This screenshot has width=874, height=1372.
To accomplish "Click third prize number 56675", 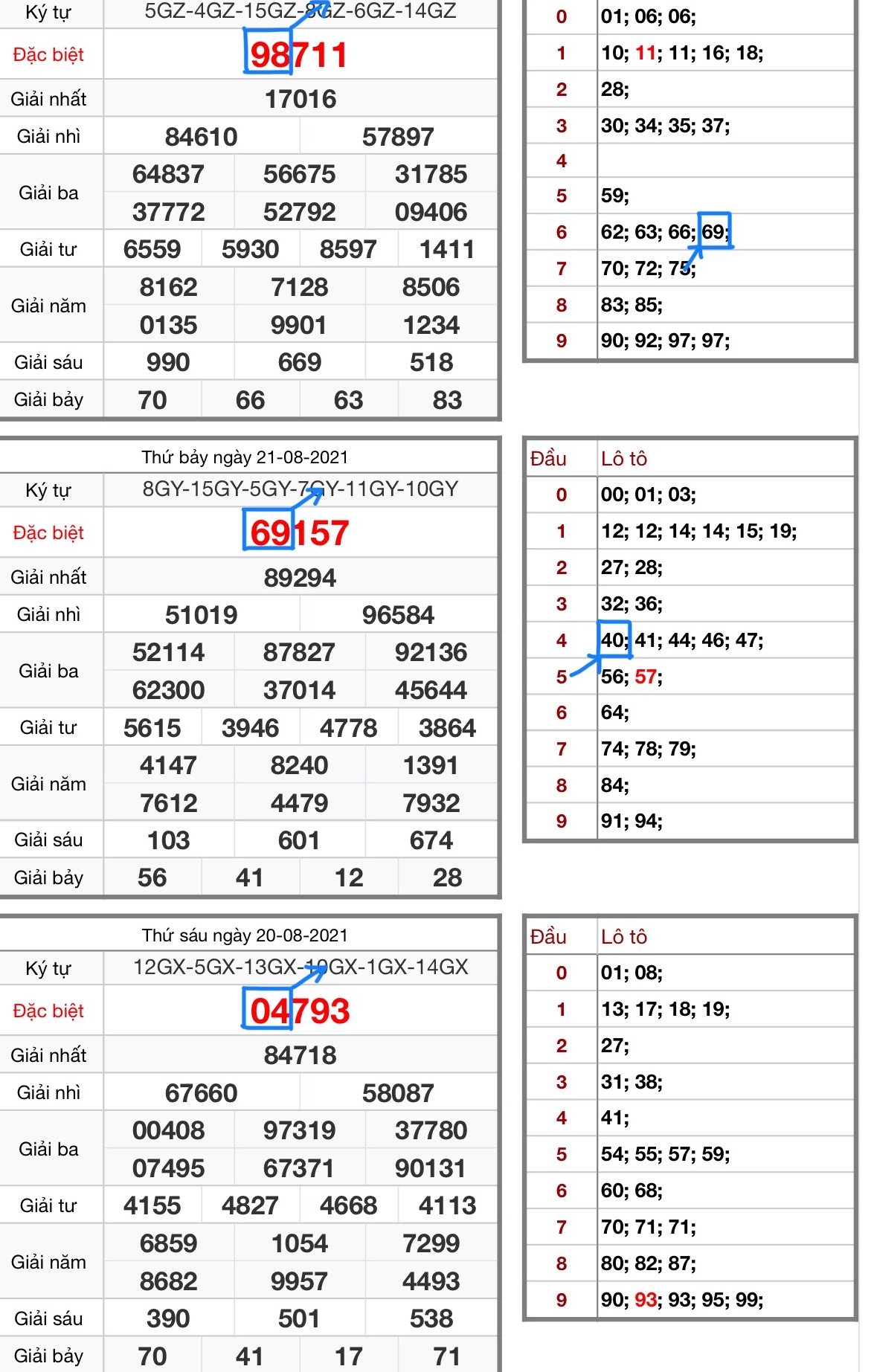I will tap(300, 174).
